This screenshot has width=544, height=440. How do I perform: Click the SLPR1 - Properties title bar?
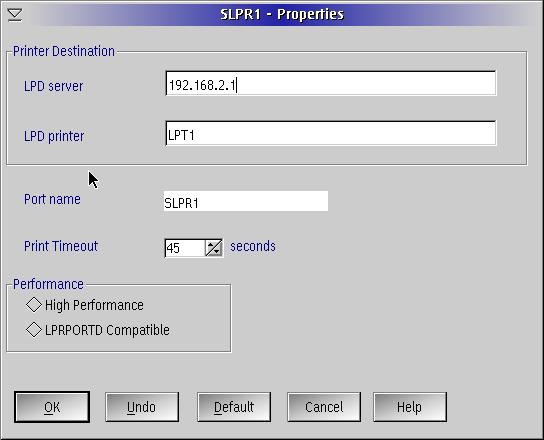pyautogui.click(x=282, y=15)
